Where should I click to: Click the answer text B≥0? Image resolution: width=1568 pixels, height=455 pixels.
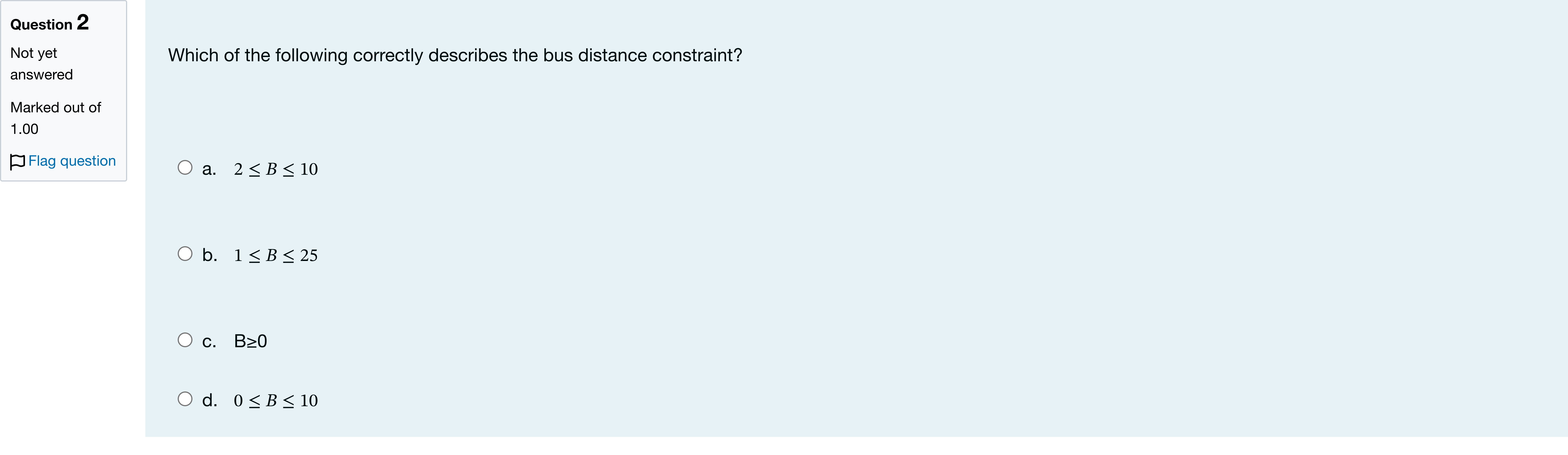[x=251, y=341]
